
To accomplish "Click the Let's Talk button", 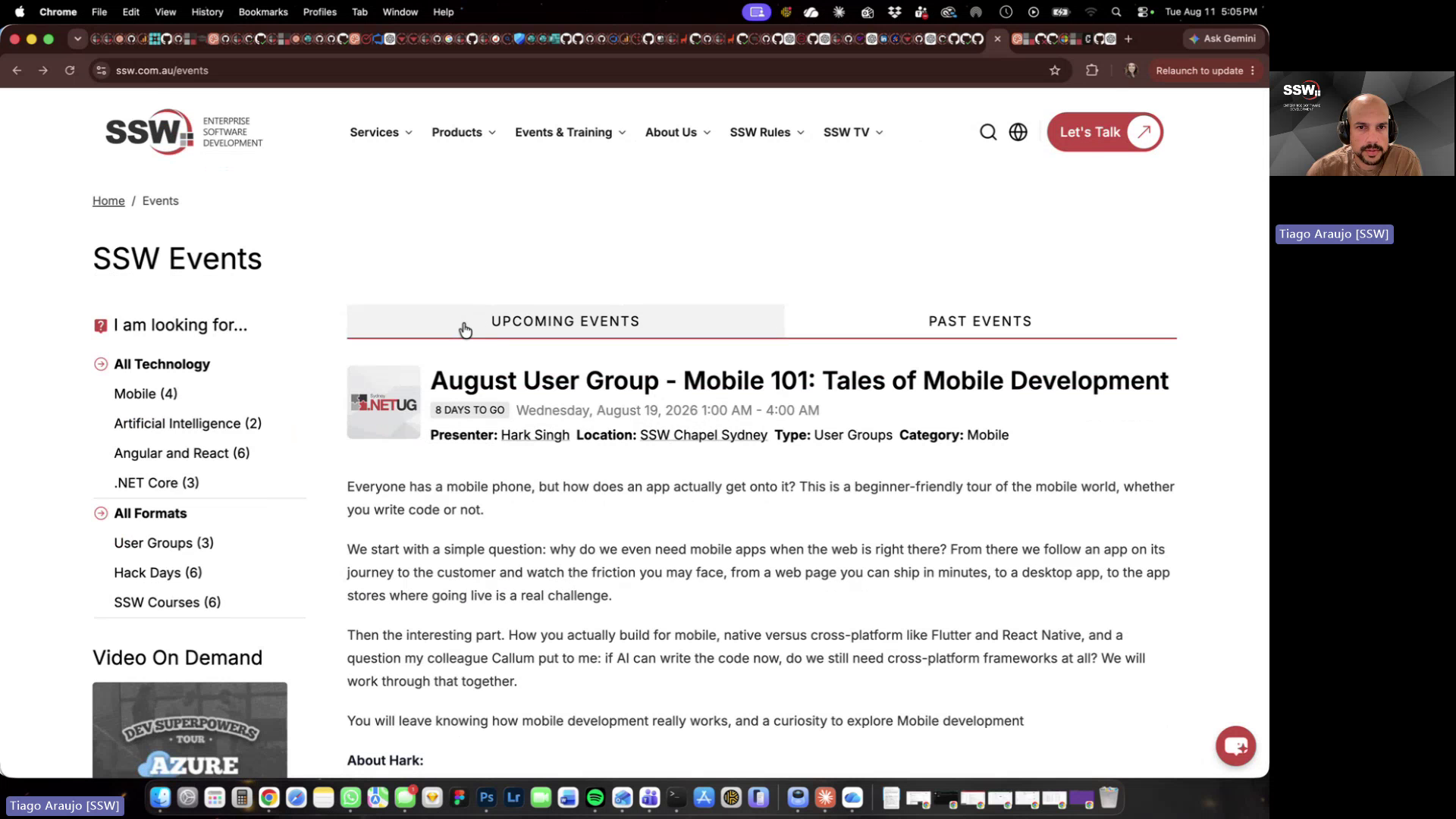I will (1105, 132).
